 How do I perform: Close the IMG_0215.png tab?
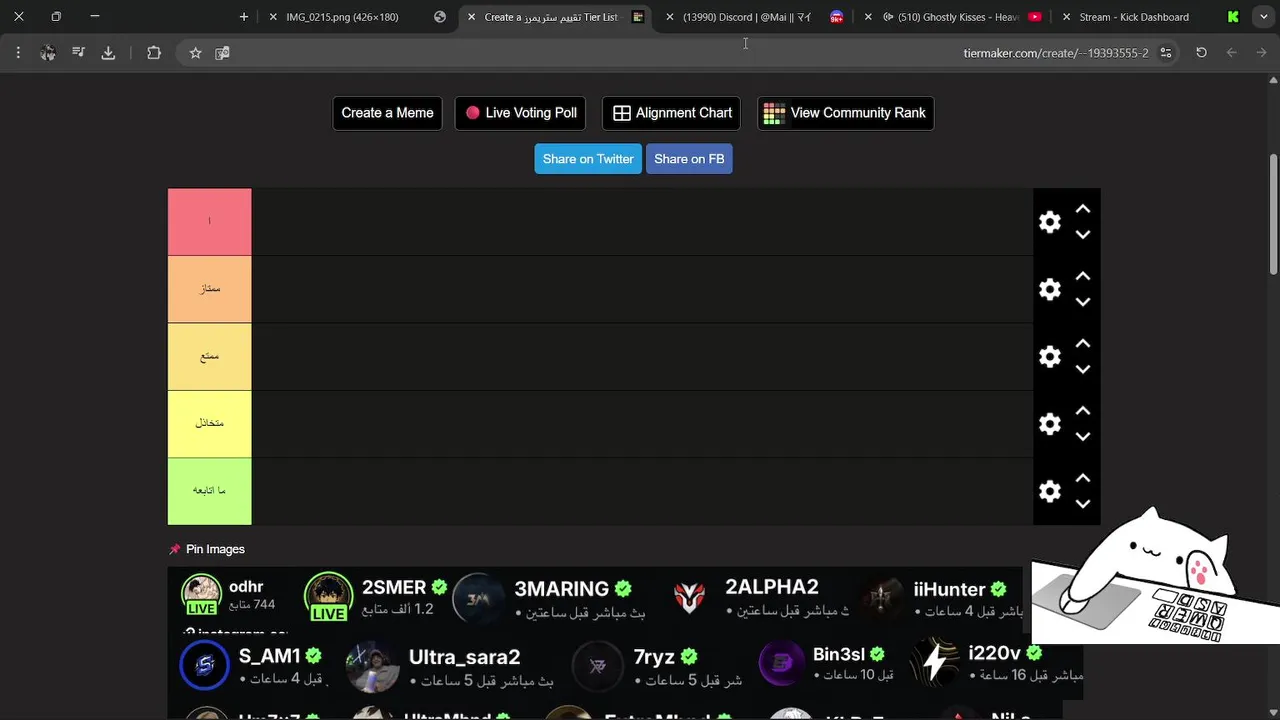272,17
